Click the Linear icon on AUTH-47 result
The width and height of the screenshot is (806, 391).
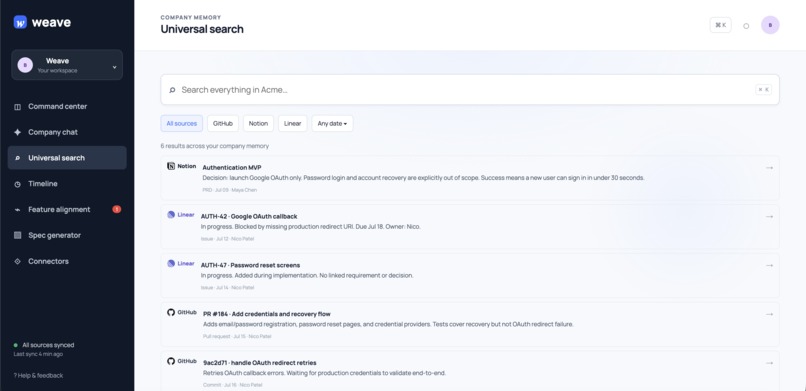[171, 264]
